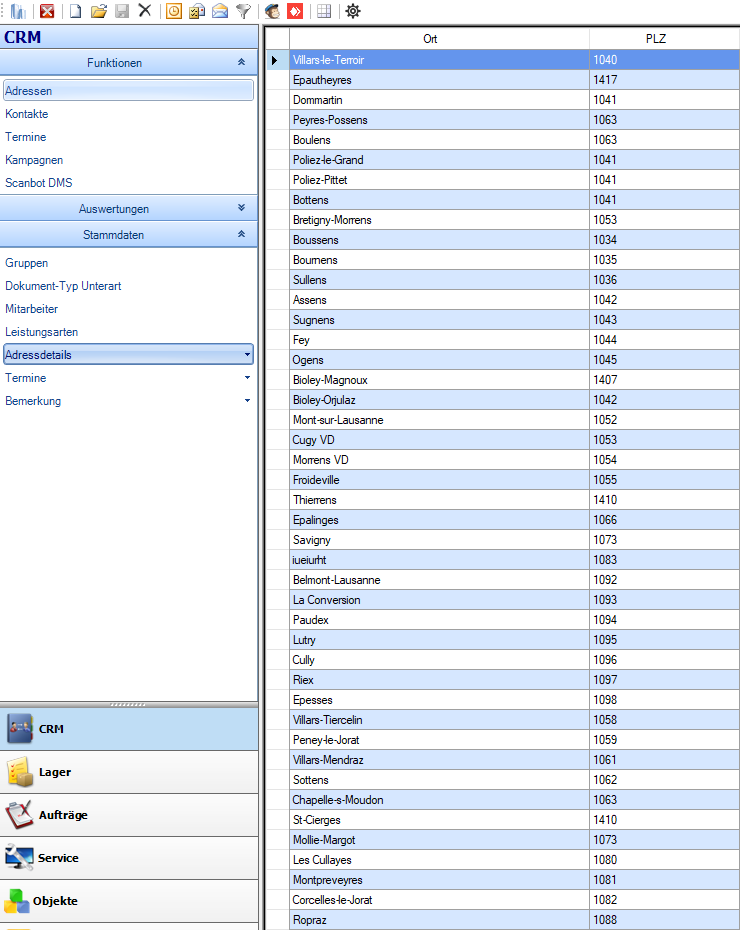Open settings with the gear icon
Viewport: 740px width, 930px height.
click(x=353, y=11)
